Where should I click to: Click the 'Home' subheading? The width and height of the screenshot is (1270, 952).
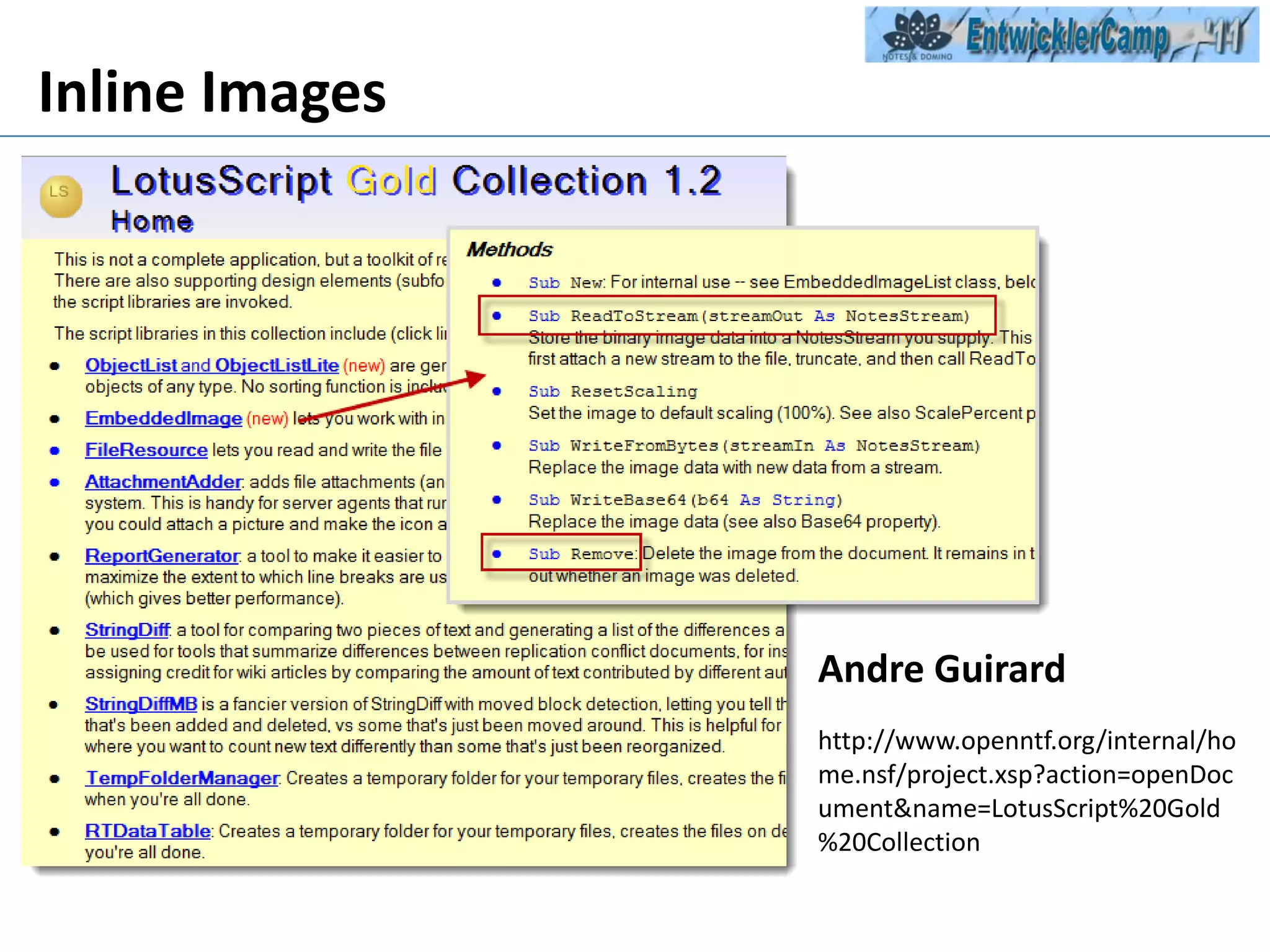point(152,221)
